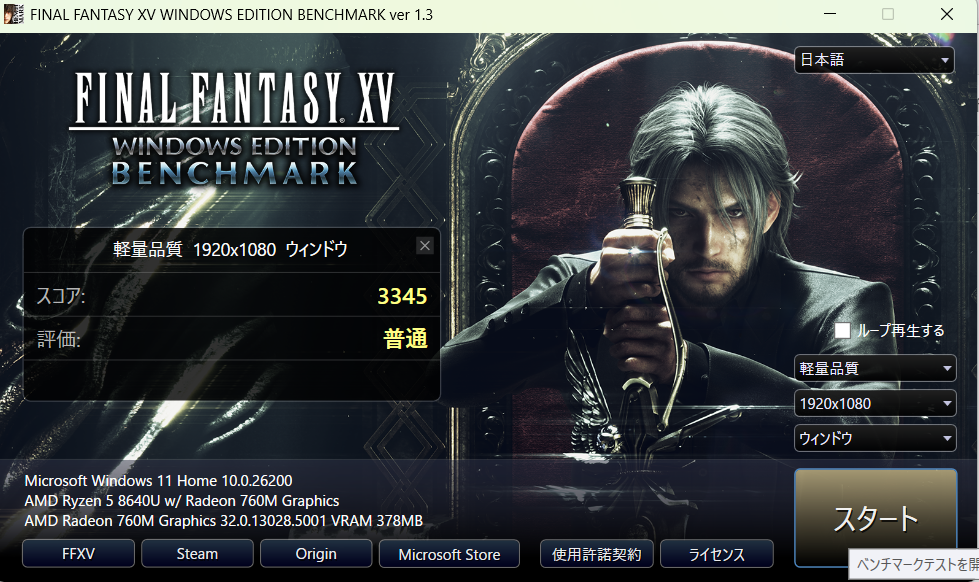Expand the 軽量品質 quality dropdown

pyautogui.click(x=875, y=368)
